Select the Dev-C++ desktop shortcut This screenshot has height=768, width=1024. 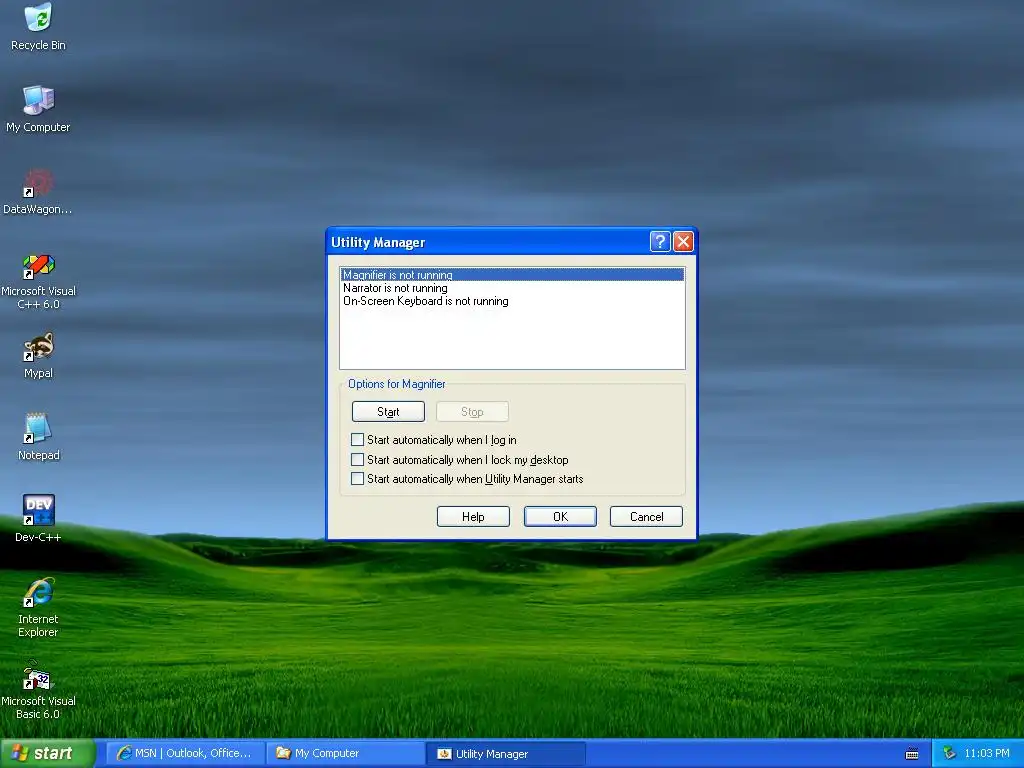coord(38,519)
